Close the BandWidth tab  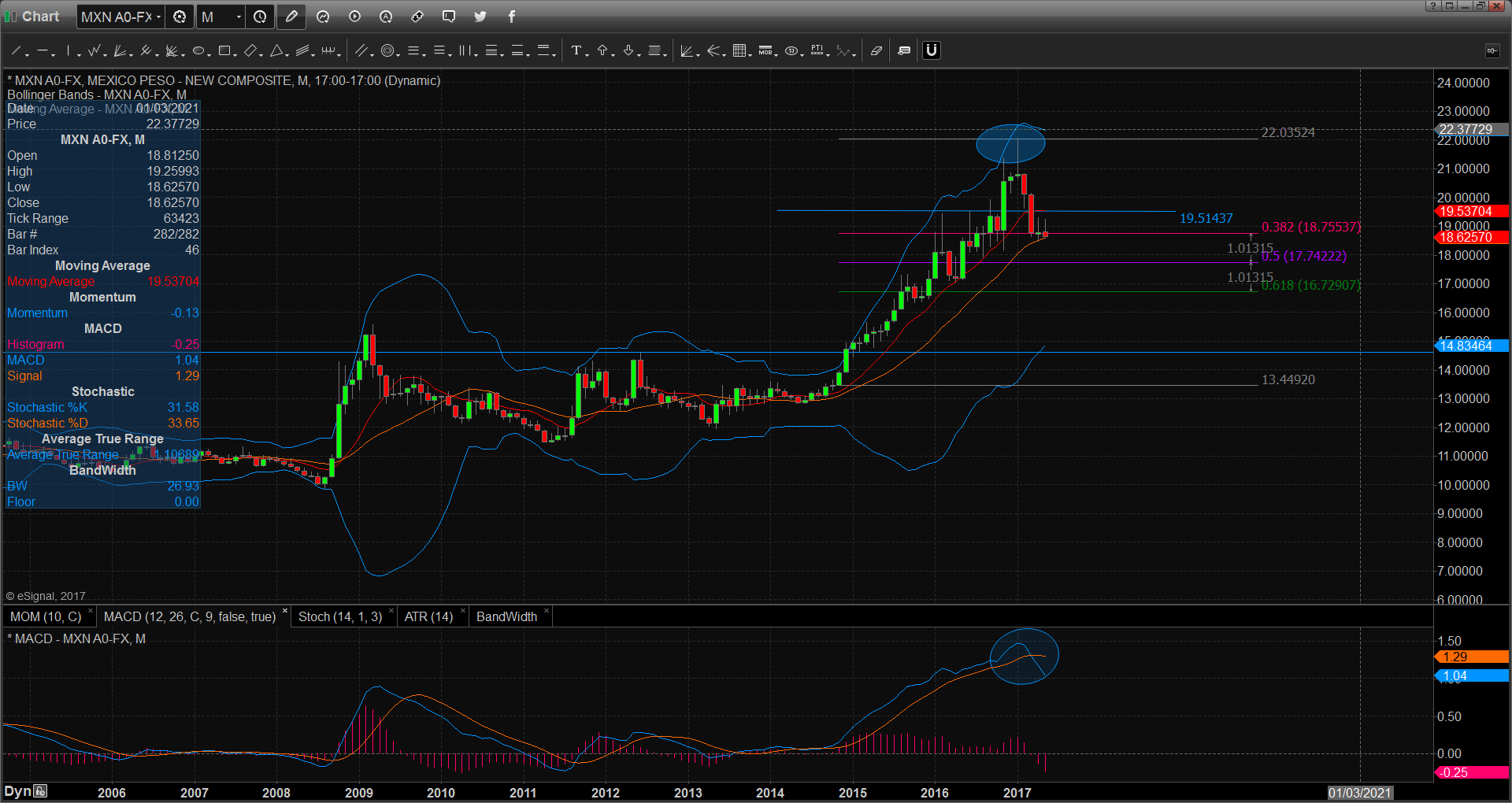pyautogui.click(x=547, y=611)
